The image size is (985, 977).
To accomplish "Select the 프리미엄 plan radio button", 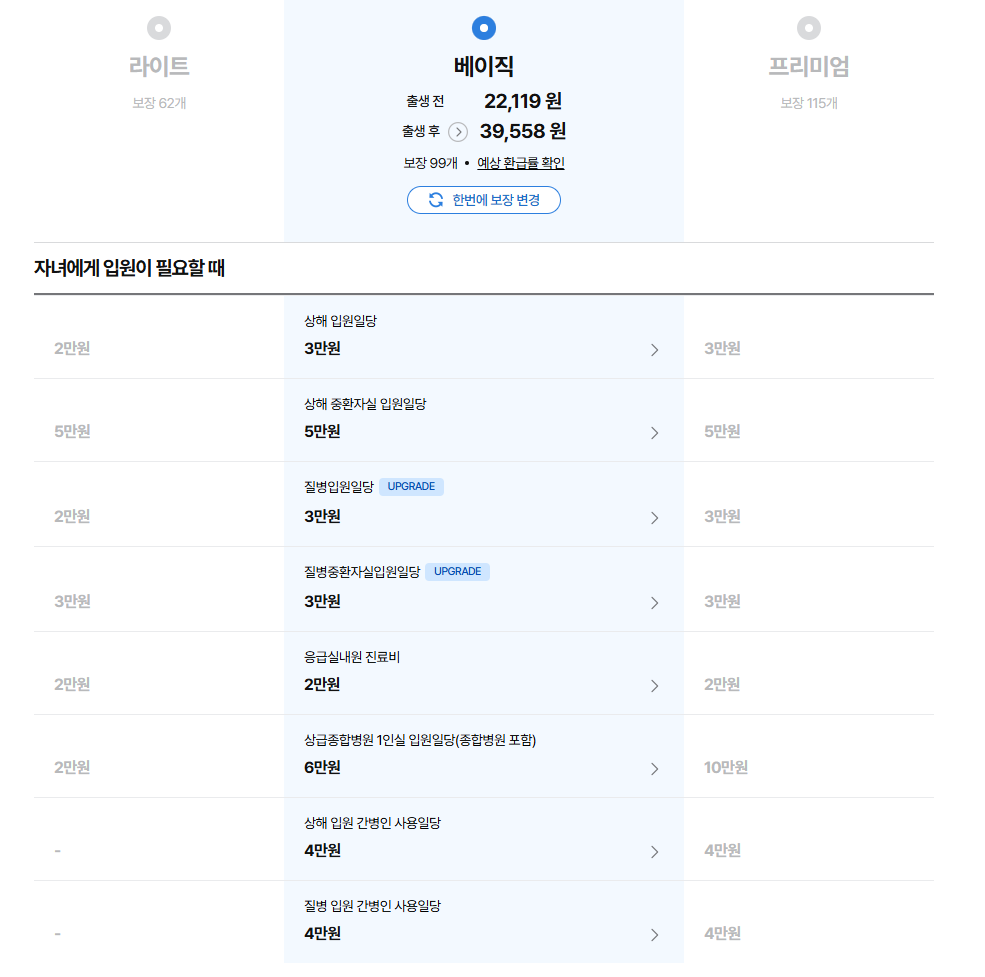I will [808, 27].
